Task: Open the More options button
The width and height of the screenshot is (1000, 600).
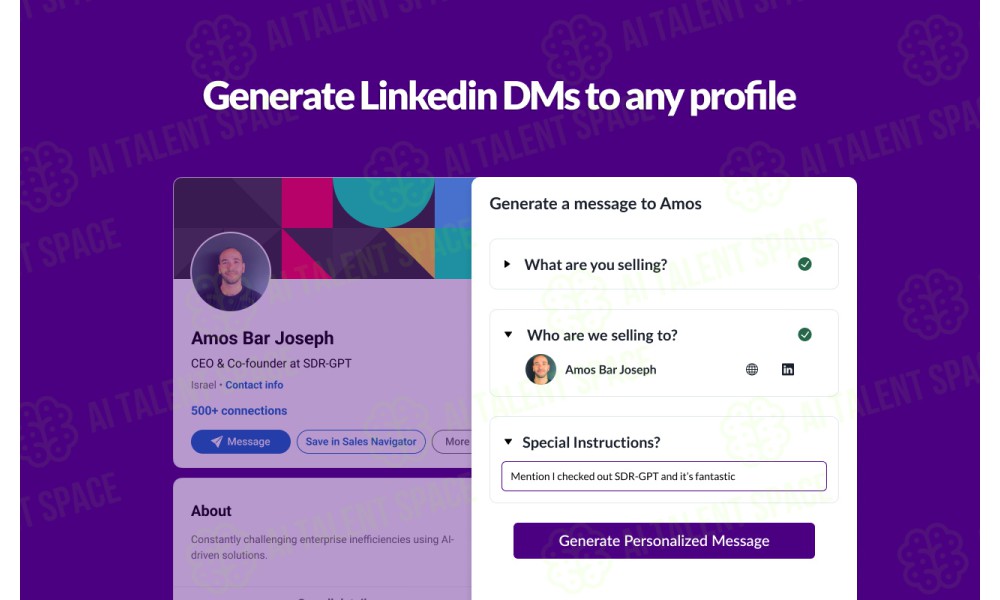Action: tap(453, 441)
